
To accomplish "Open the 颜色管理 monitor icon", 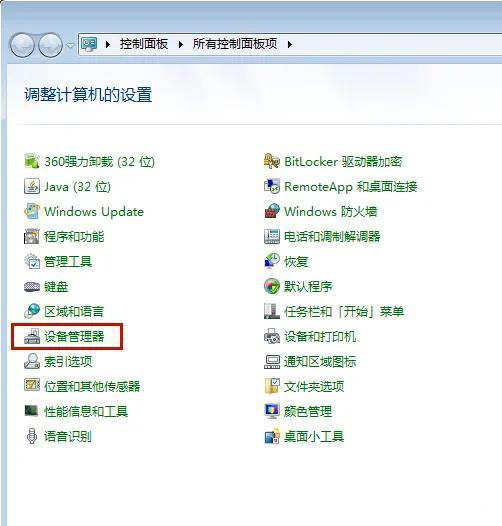I will [x=272, y=411].
